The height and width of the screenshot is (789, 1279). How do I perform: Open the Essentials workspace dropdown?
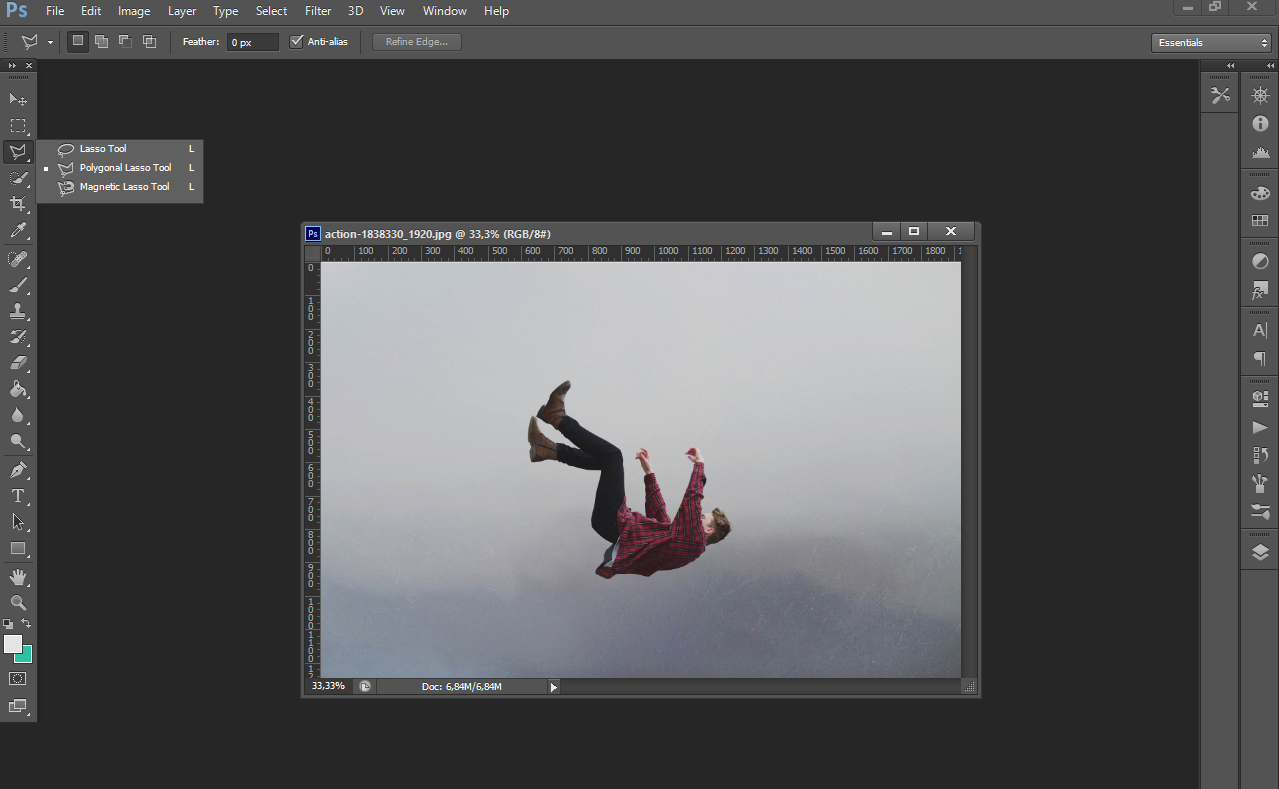tap(1211, 43)
